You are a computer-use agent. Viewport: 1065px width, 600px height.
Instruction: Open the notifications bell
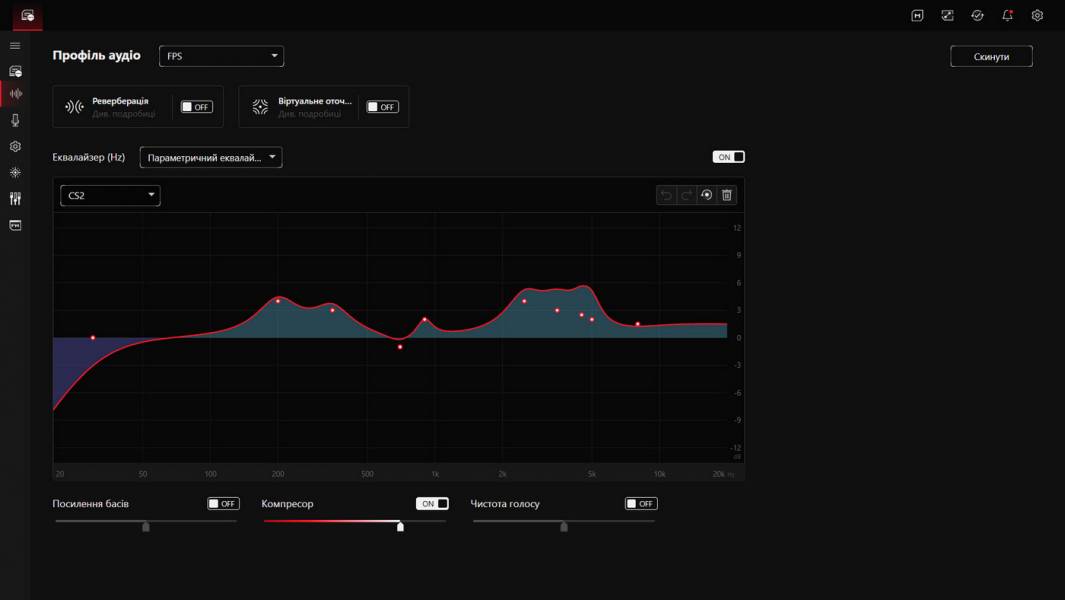(x=1007, y=16)
